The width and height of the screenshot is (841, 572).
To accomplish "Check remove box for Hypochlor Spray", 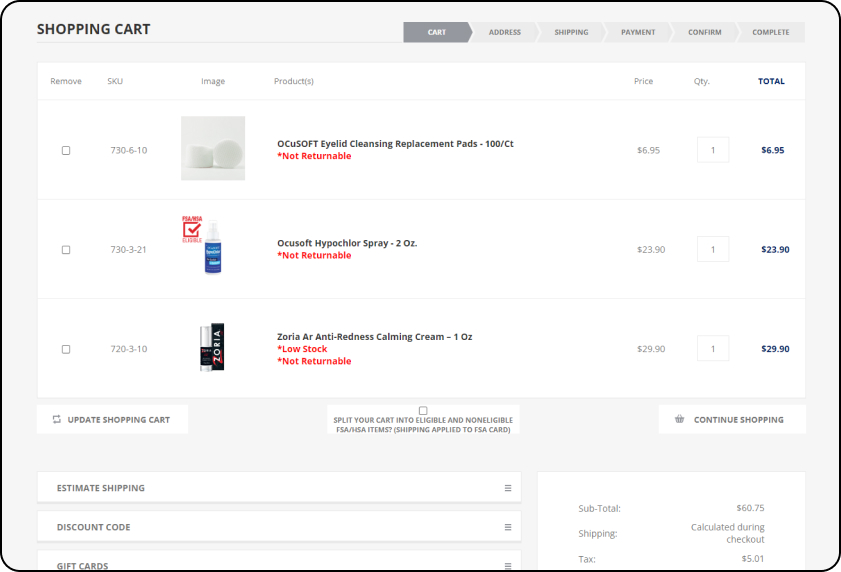I will (x=66, y=250).
